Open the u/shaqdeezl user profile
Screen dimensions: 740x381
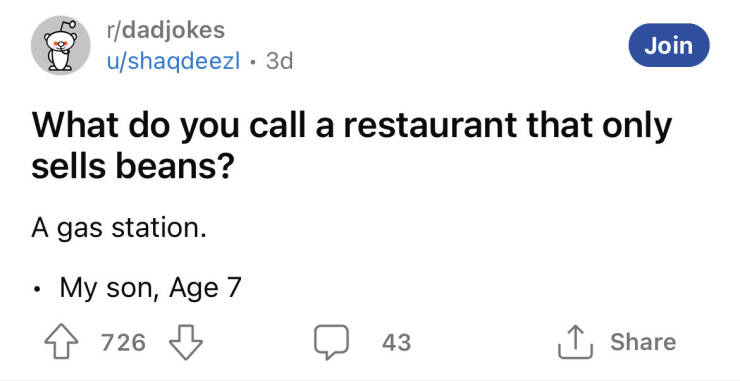coord(173,61)
